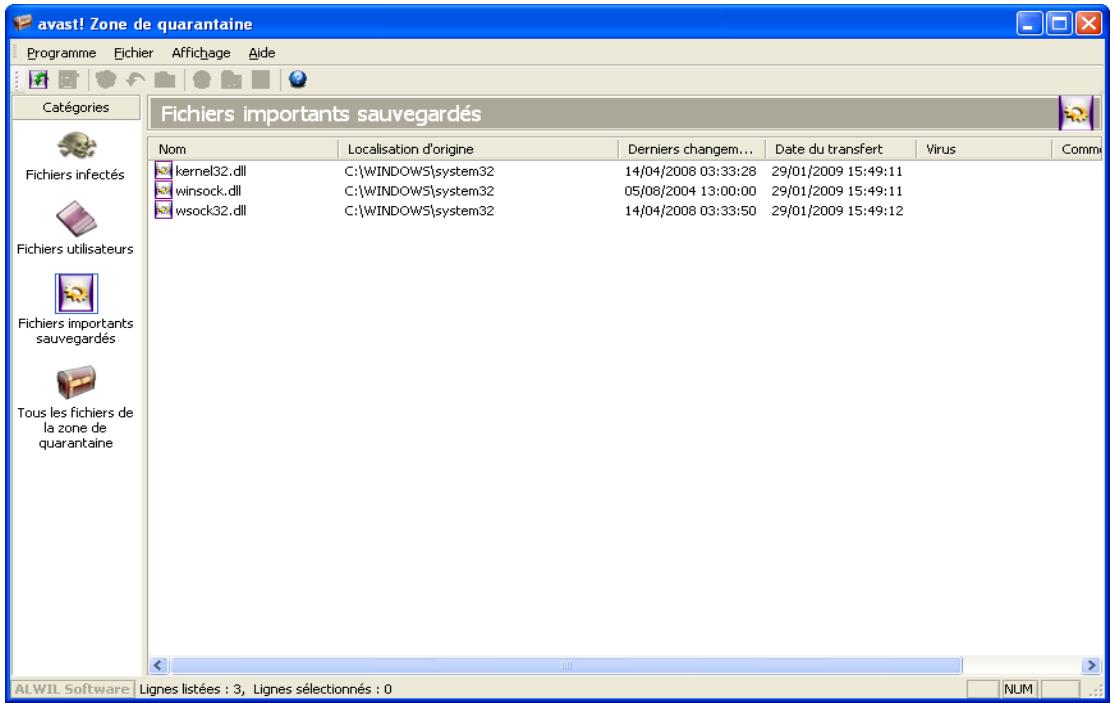This screenshot has height=703, width=1115.
Task: Click the horizontal scrollbar left arrow
Action: coord(159,665)
